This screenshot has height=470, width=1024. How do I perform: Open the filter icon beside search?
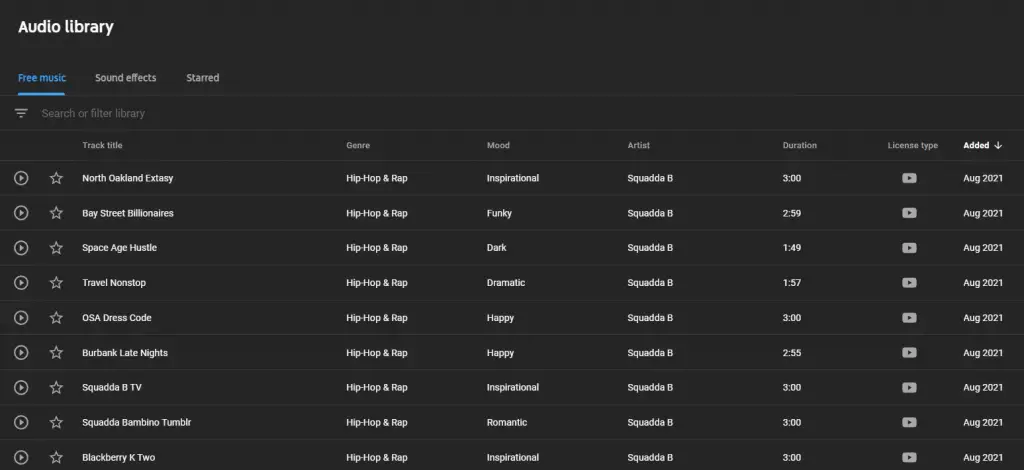[21, 113]
